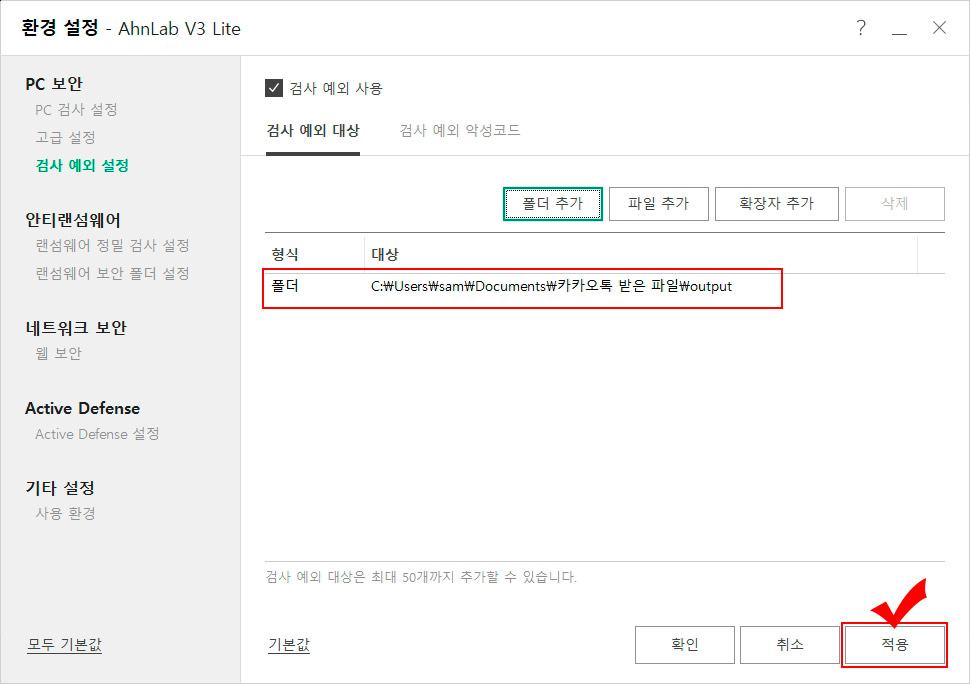Open 고급 설정 in the sidebar
970x684 pixels.
point(65,137)
